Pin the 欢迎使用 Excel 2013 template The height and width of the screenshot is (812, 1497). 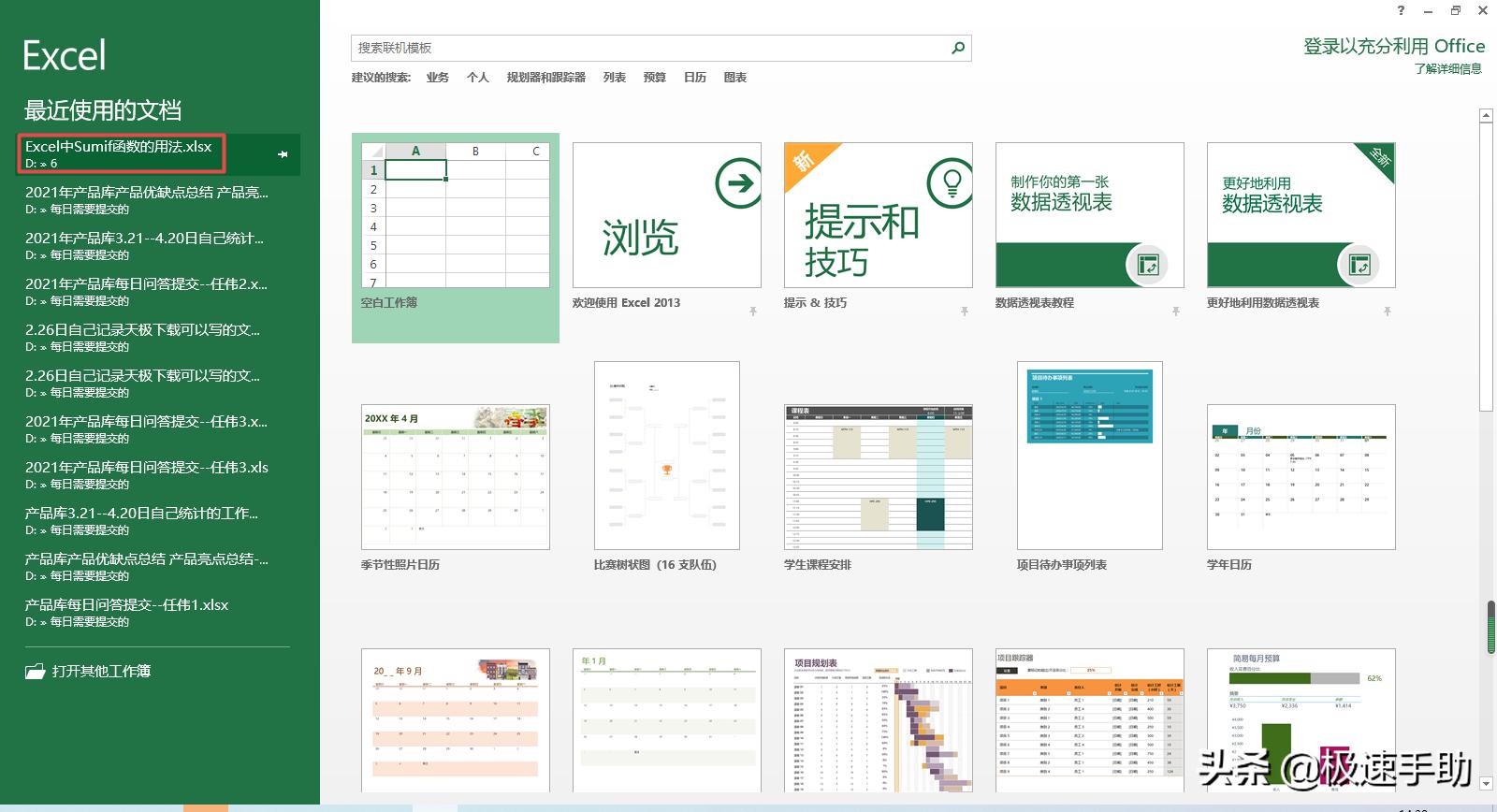click(x=753, y=311)
